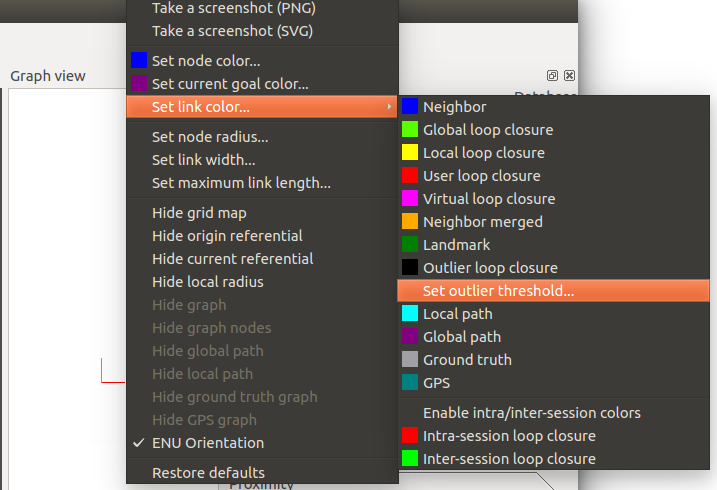Click the float icon in Graph view header
The width and height of the screenshot is (717, 490).
pyautogui.click(x=552, y=76)
